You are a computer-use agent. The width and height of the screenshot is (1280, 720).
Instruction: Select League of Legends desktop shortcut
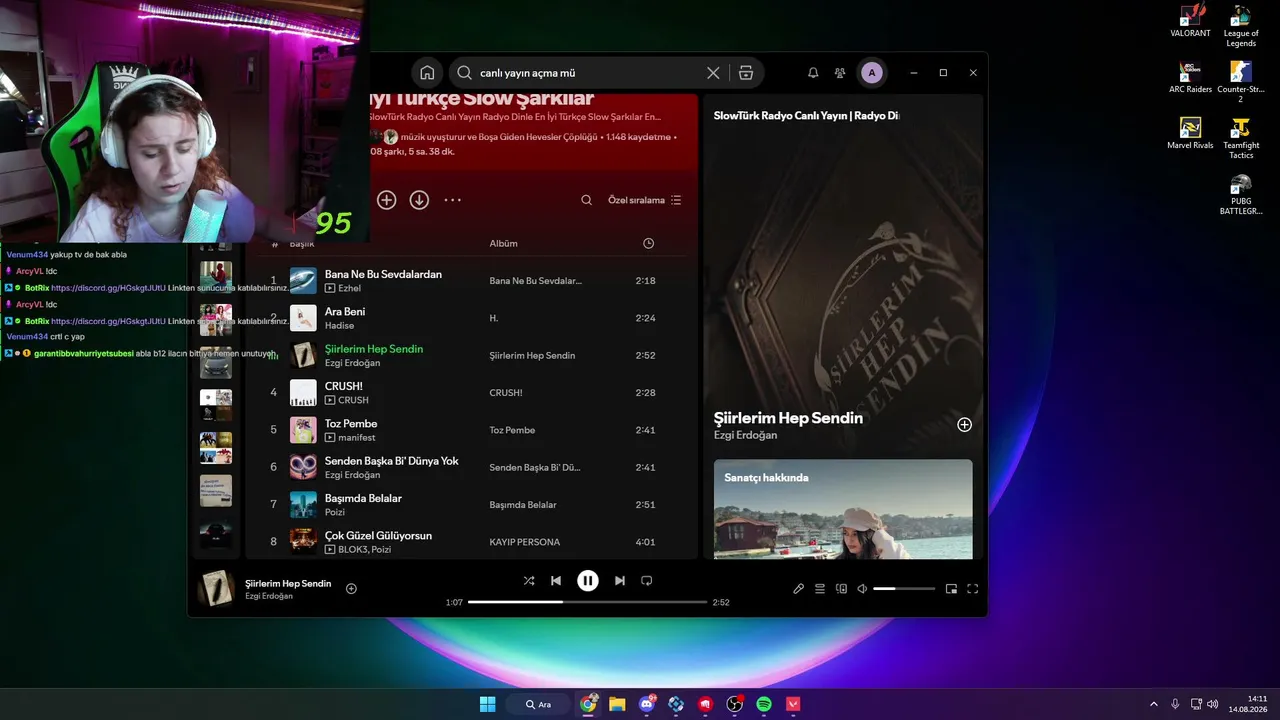point(1241,27)
